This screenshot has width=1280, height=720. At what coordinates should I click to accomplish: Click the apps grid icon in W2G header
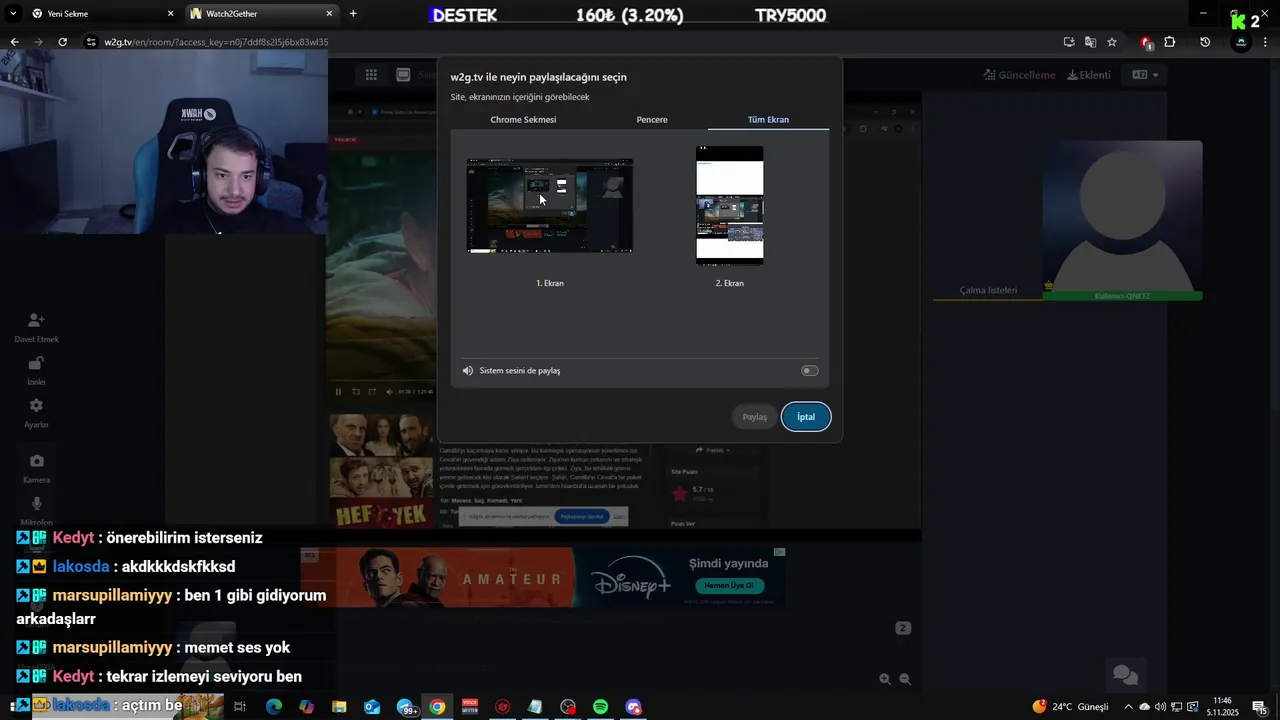click(371, 75)
